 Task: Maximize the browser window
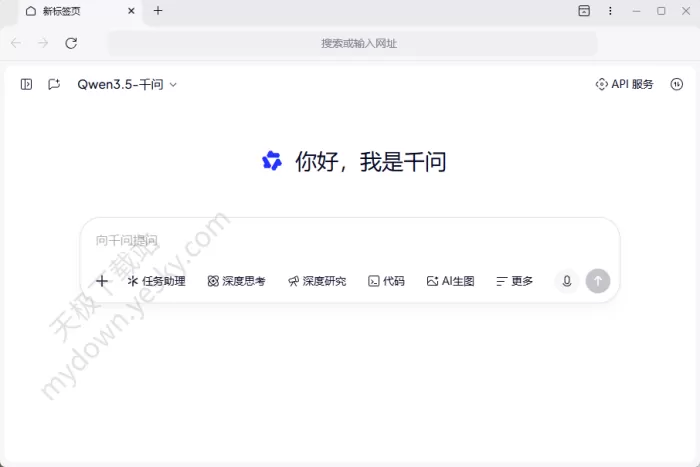tap(661, 11)
